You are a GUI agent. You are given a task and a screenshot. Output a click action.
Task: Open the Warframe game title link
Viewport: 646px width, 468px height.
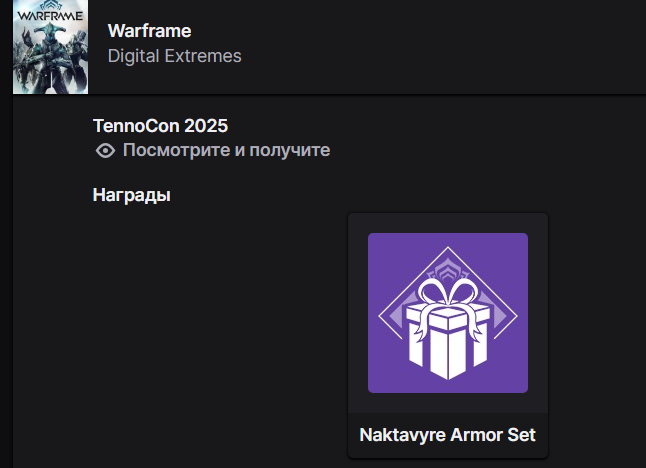pos(149,31)
